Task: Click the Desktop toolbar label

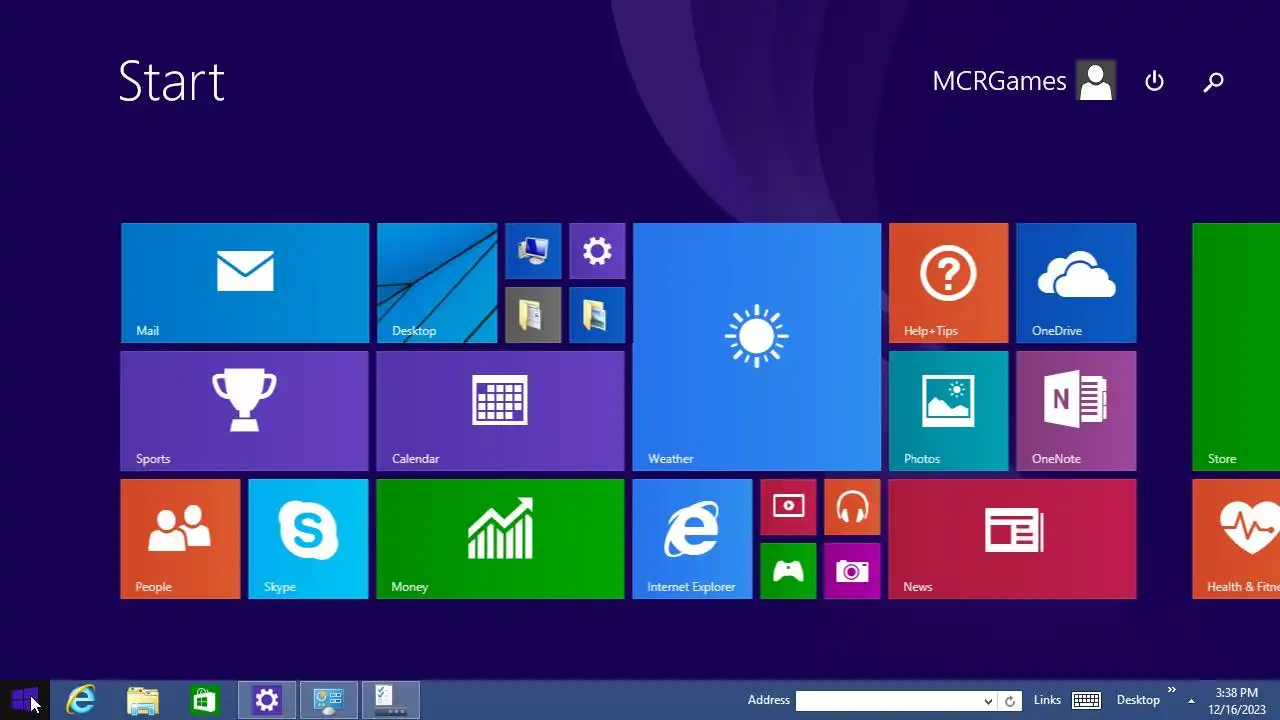Action: pos(1138,700)
